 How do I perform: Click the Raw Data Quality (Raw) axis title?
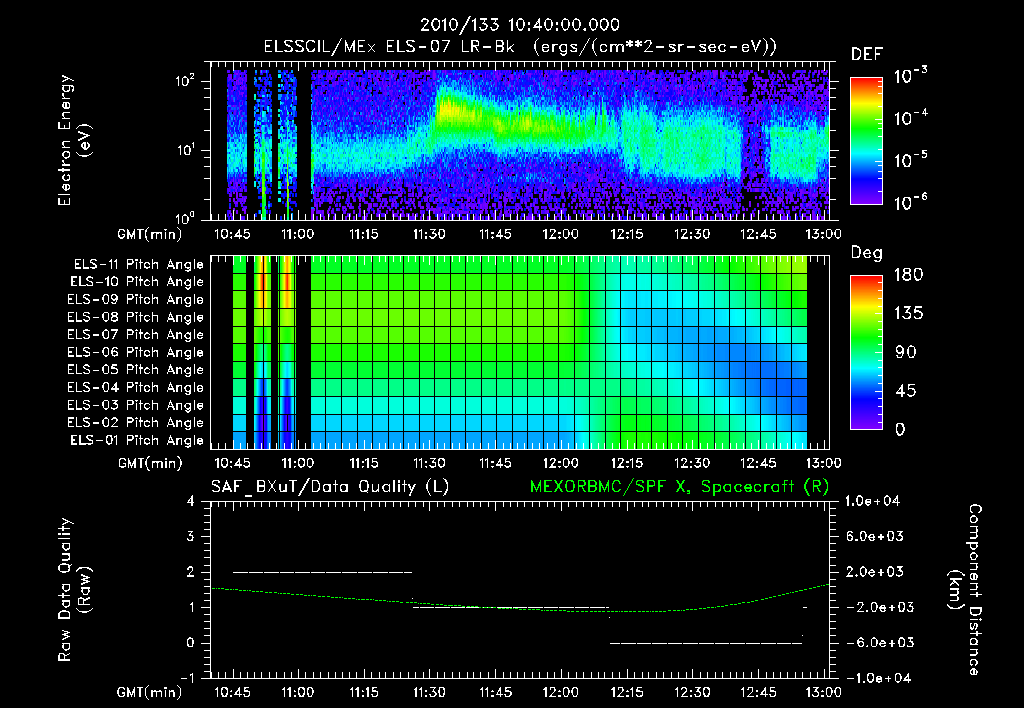[74, 590]
